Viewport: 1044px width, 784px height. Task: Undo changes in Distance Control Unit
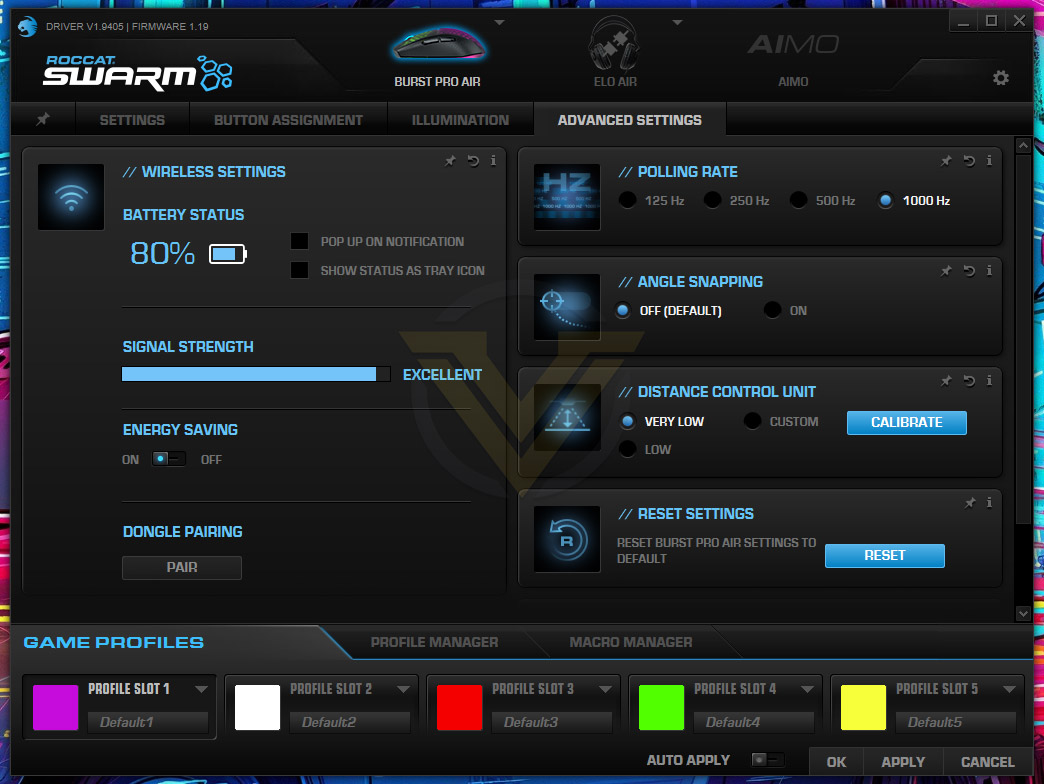pos(969,380)
